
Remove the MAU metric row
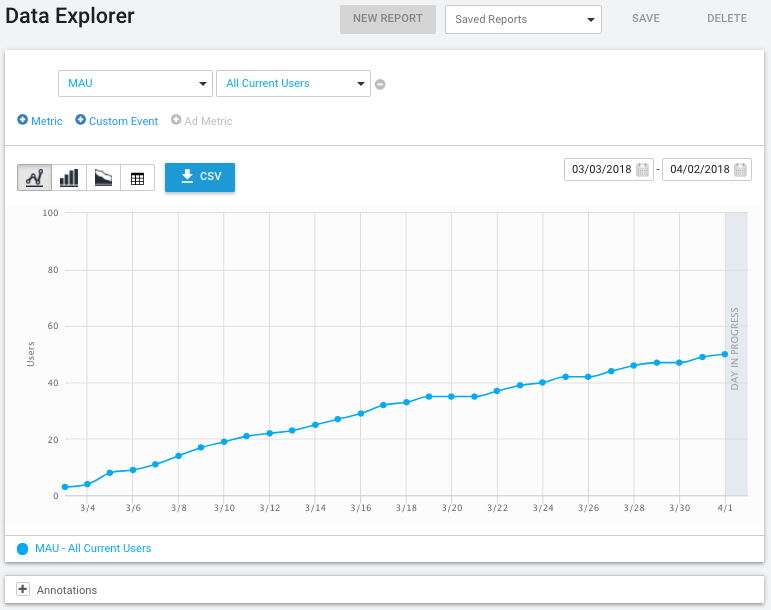[x=380, y=84]
